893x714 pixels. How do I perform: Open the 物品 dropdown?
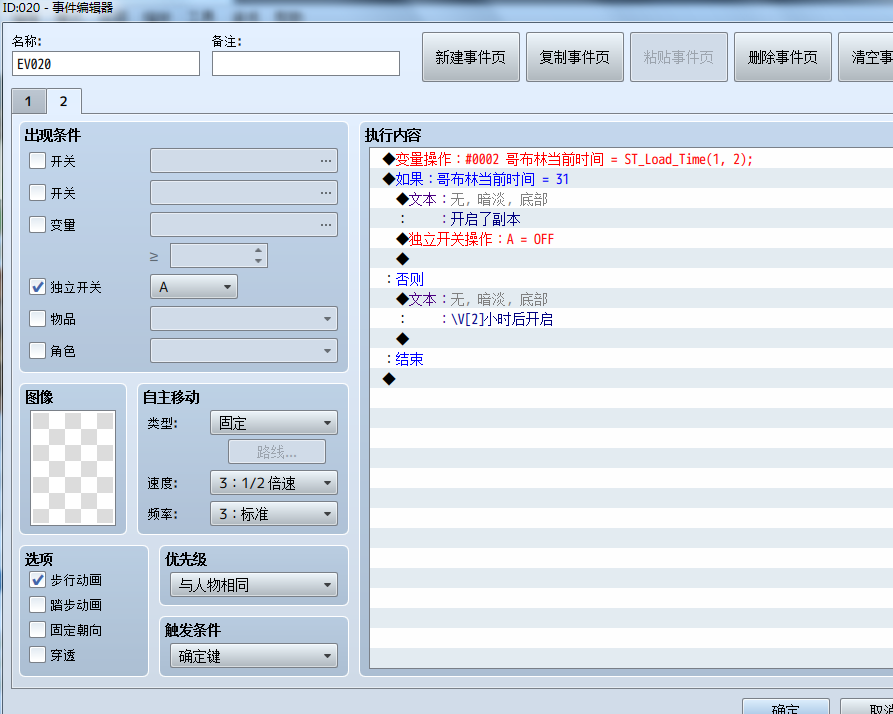point(244,319)
